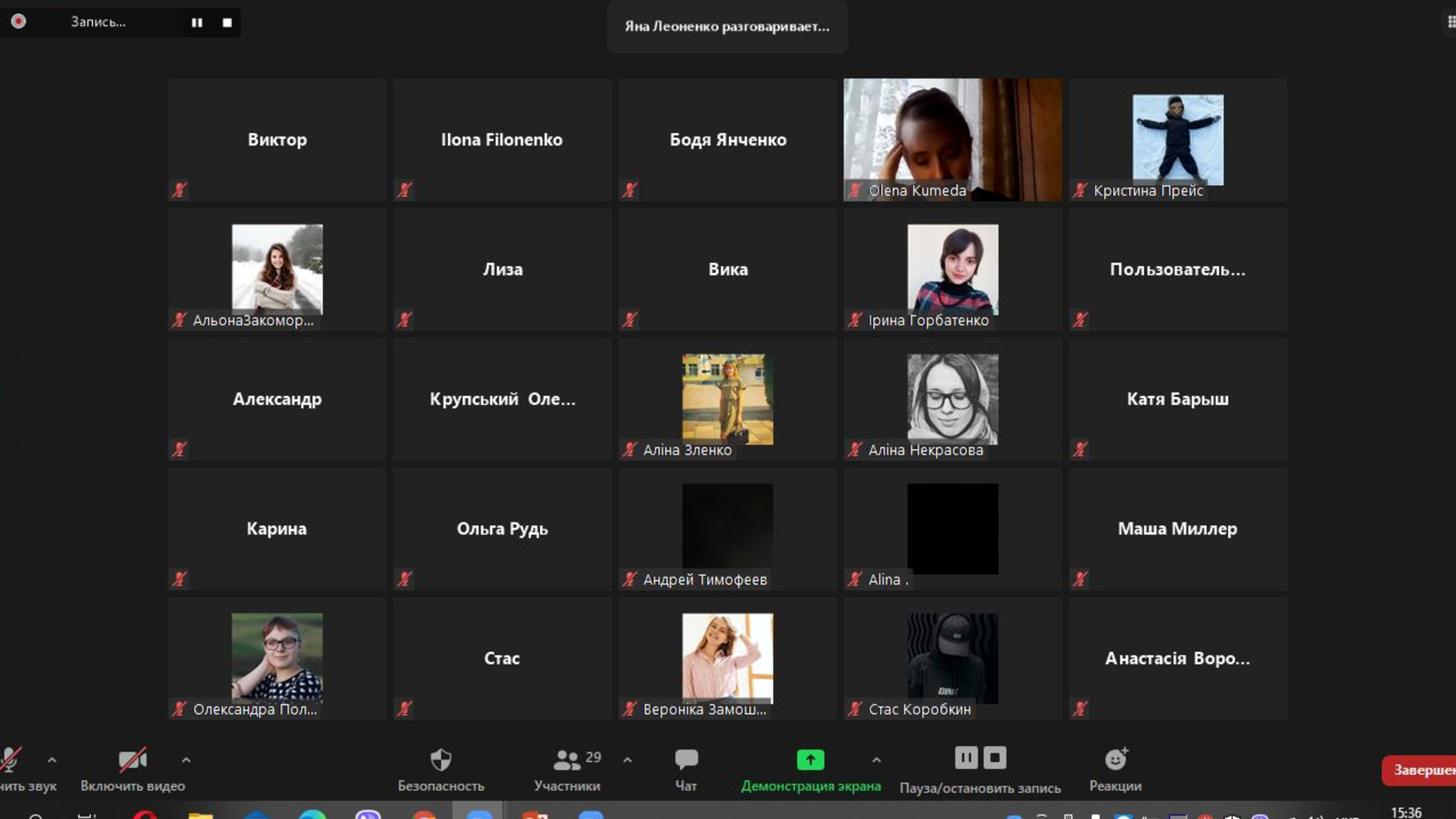
Task: Click green Share Screen (Демонстрация экрана) icon
Action: (x=810, y=760)
